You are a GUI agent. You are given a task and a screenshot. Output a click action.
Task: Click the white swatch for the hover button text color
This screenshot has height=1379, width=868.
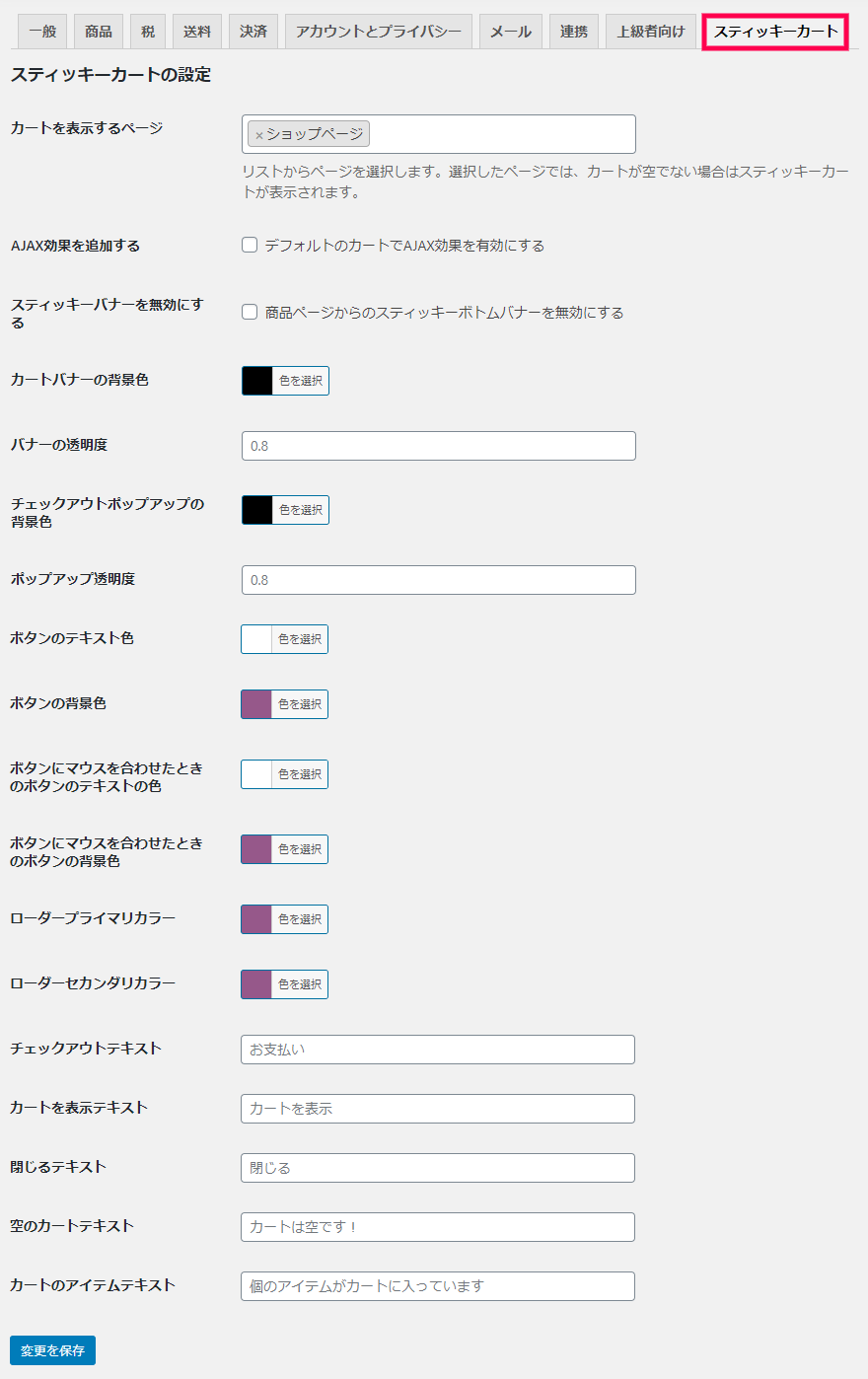256,774
